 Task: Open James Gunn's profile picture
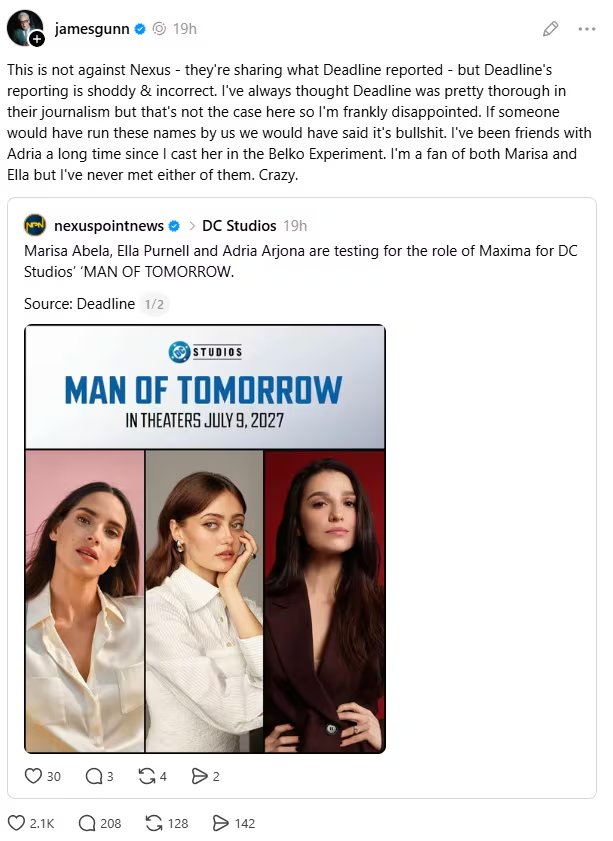coord(24,28)
